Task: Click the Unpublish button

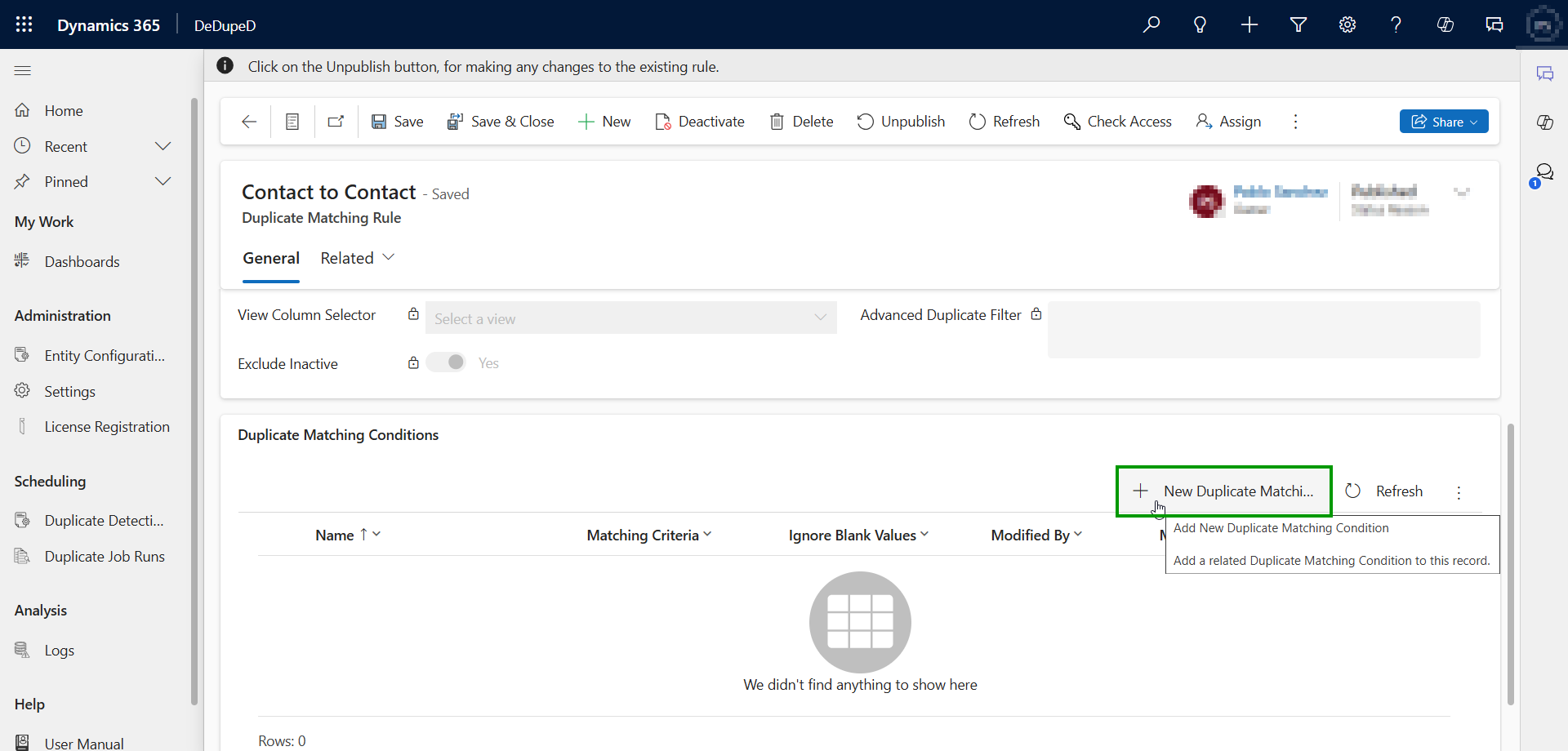Action: click(x=901, y=122)
